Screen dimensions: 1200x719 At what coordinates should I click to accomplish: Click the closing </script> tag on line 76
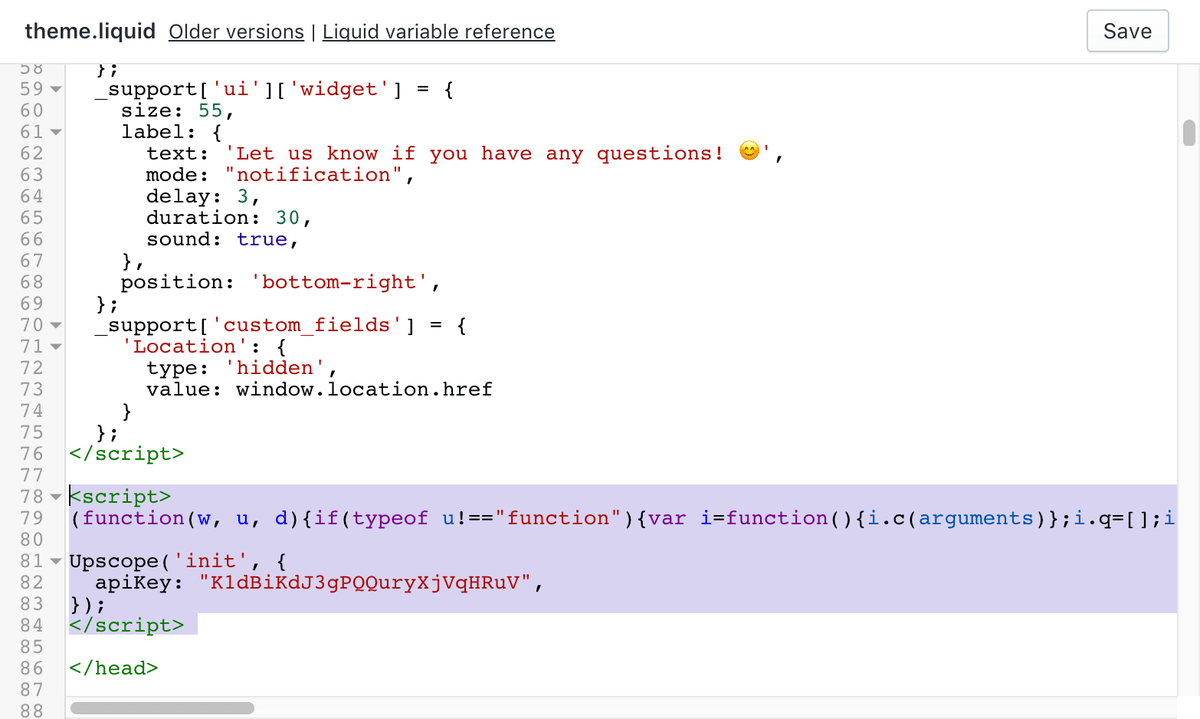127,454
